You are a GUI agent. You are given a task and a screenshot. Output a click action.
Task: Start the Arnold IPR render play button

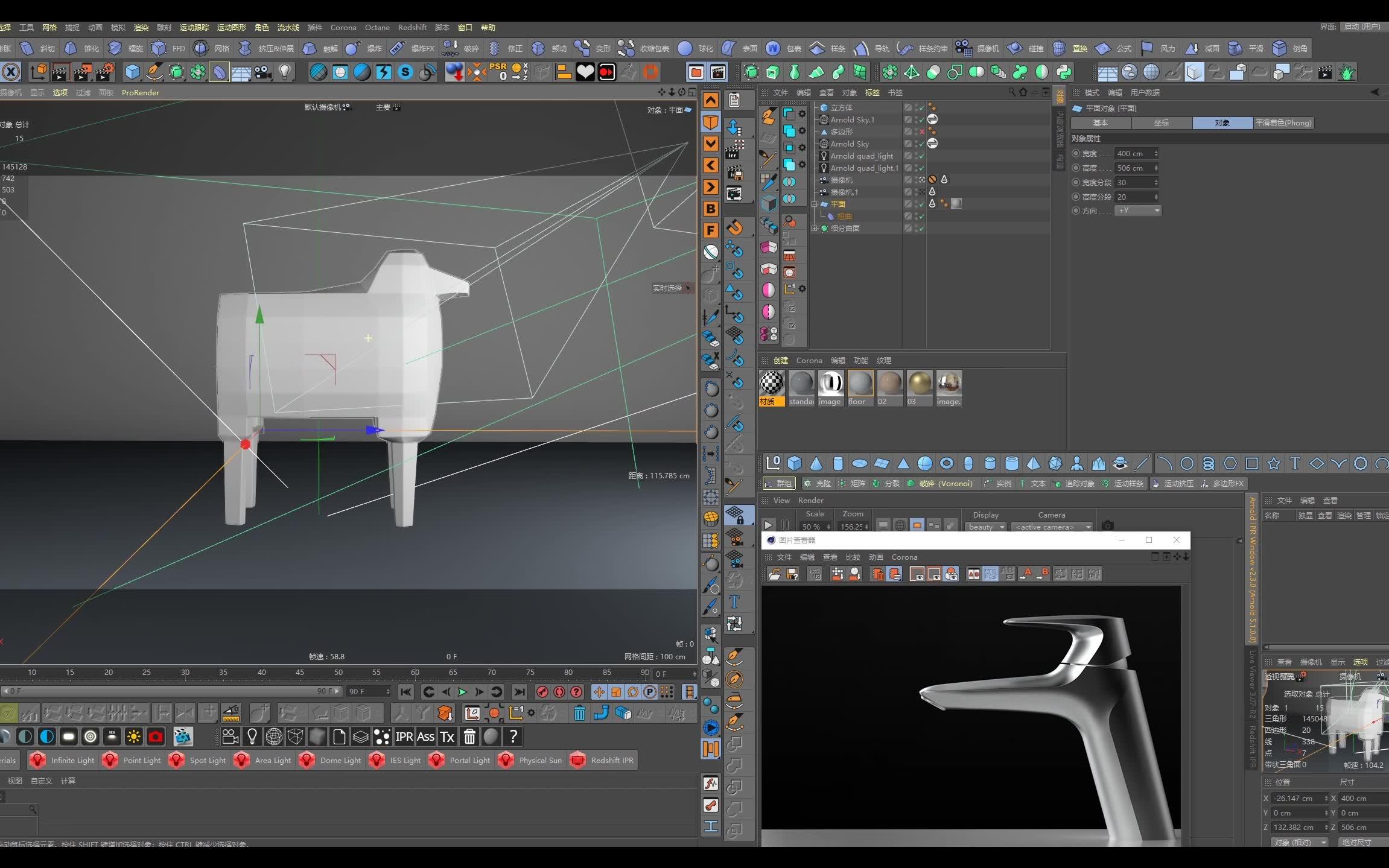click(768, 526)
